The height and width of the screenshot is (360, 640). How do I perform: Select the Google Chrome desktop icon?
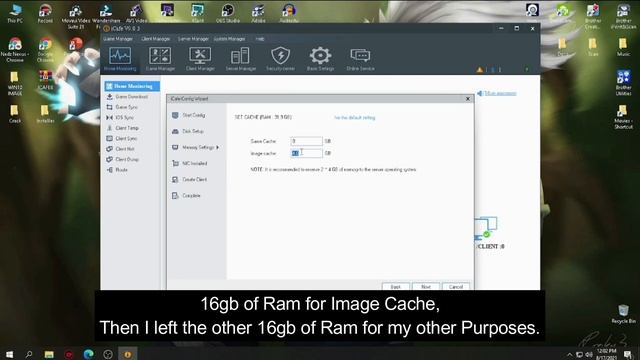[45, 51]
